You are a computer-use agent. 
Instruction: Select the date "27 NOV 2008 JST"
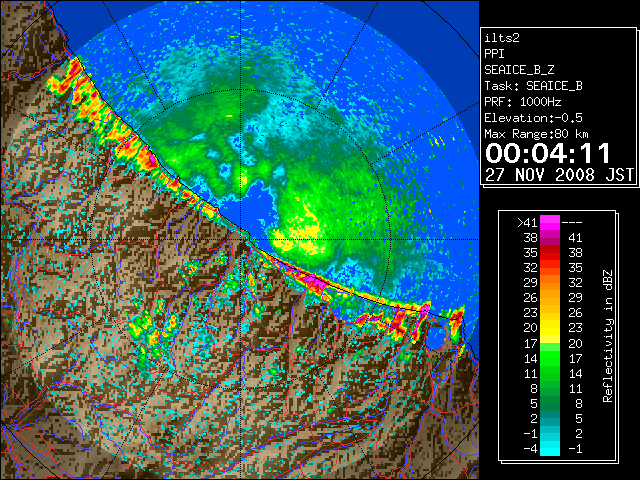coord(559,175)
